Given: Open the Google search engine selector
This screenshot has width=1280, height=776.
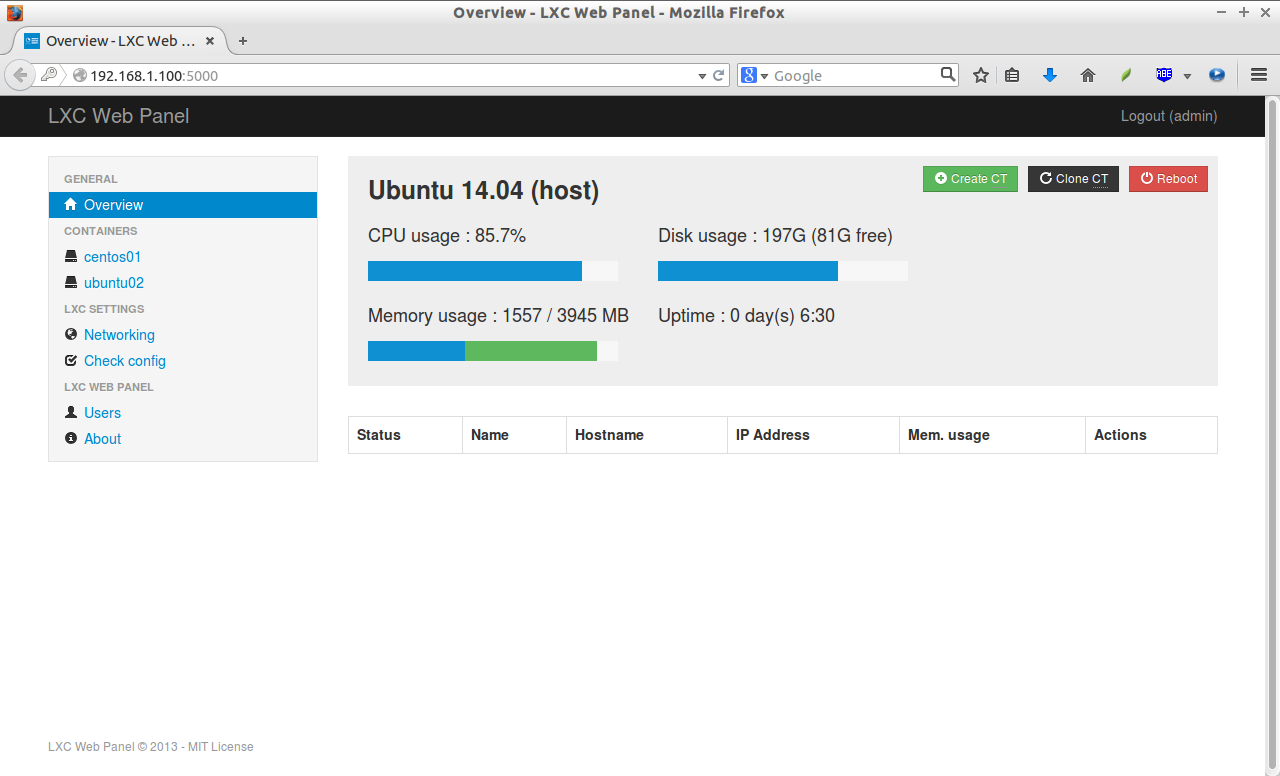Looking at the screenshot, I should pyautogui.click(x=755, y=75).
